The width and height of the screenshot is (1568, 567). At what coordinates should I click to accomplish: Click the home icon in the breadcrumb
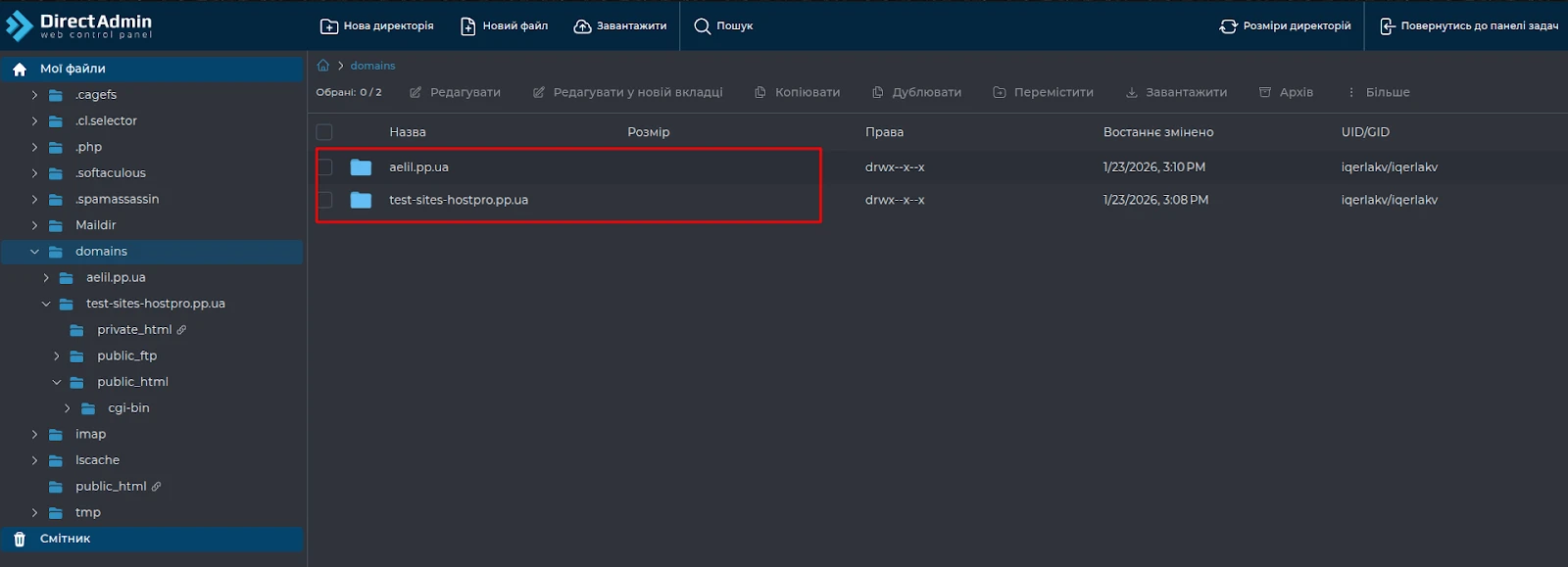tap(322, 66)
